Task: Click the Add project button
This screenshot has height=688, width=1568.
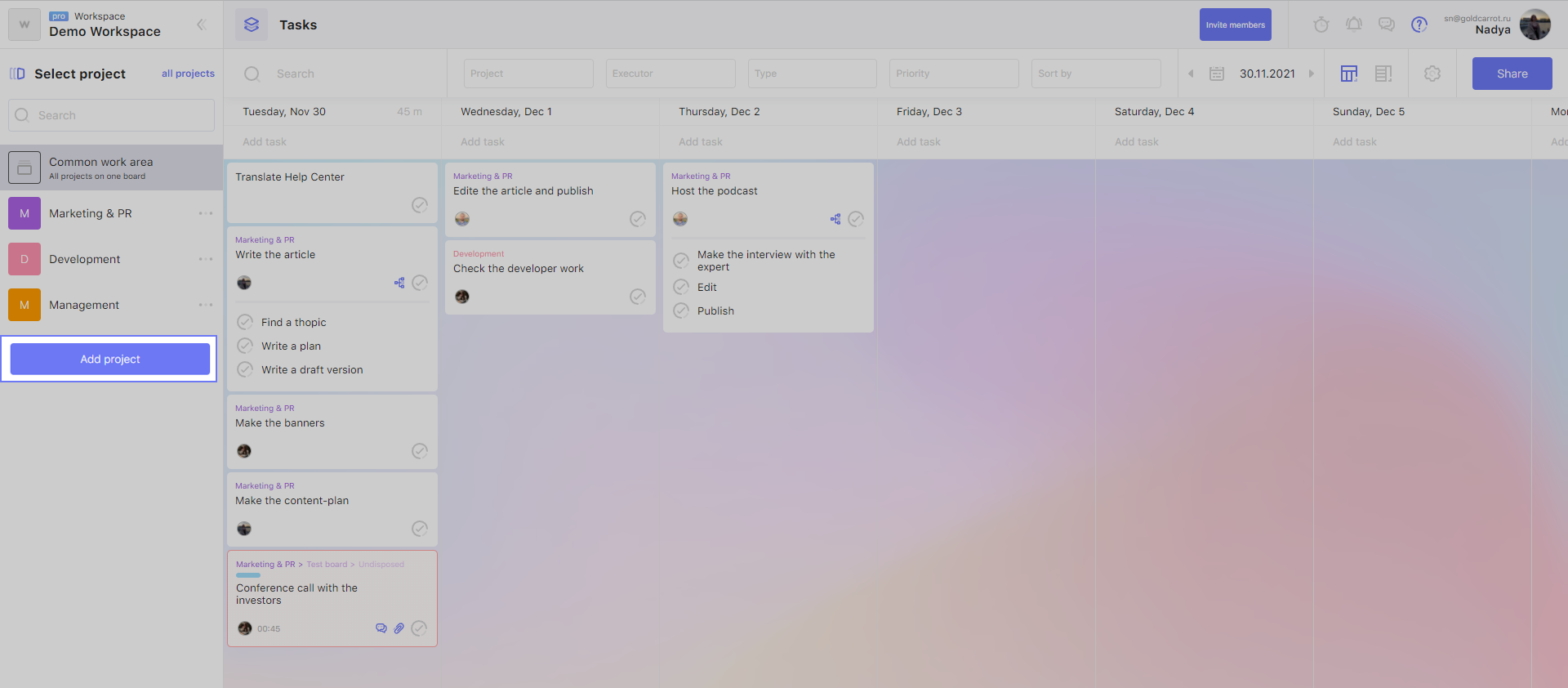Action: click(110, 359)
